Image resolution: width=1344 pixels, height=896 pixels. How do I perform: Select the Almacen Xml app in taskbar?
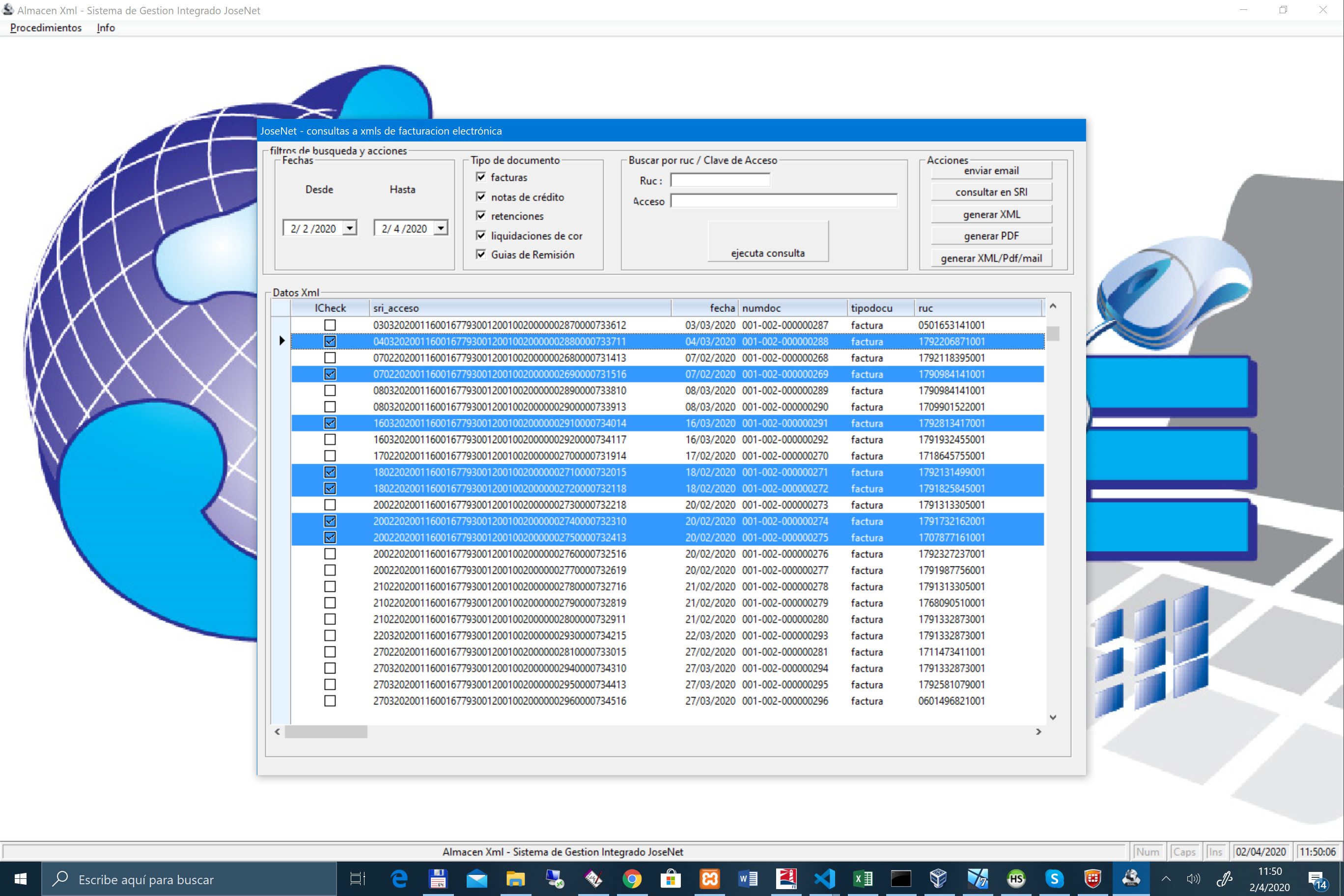point(1131,879)
